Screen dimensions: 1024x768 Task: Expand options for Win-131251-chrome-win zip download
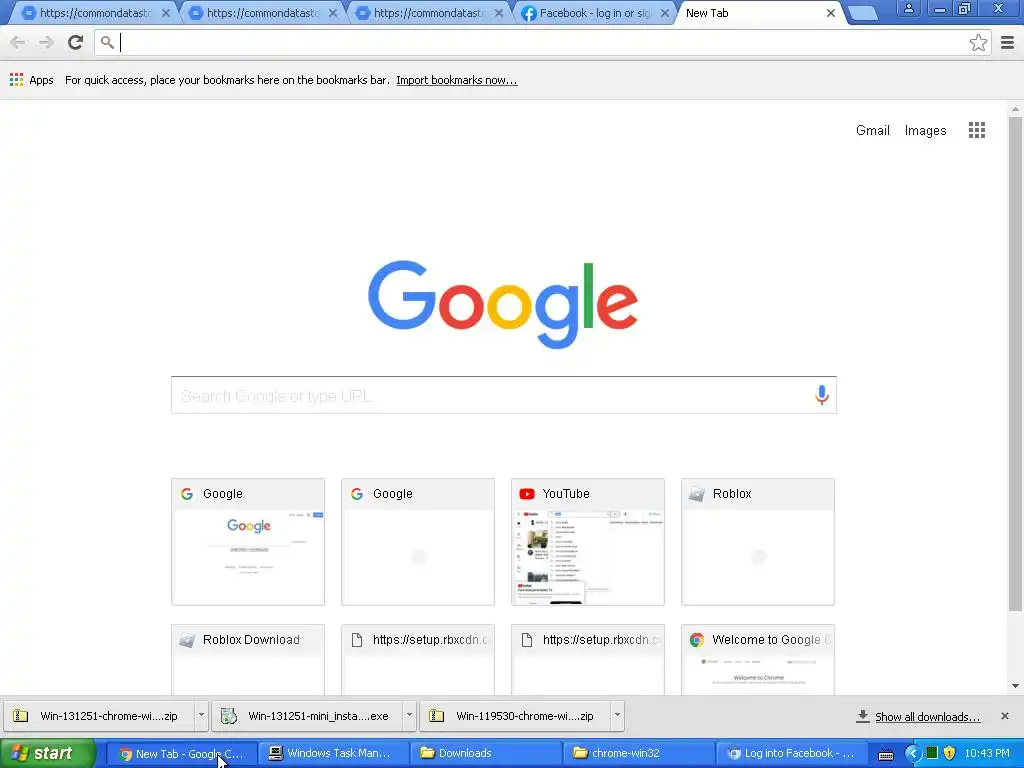(x=201, y=716)
